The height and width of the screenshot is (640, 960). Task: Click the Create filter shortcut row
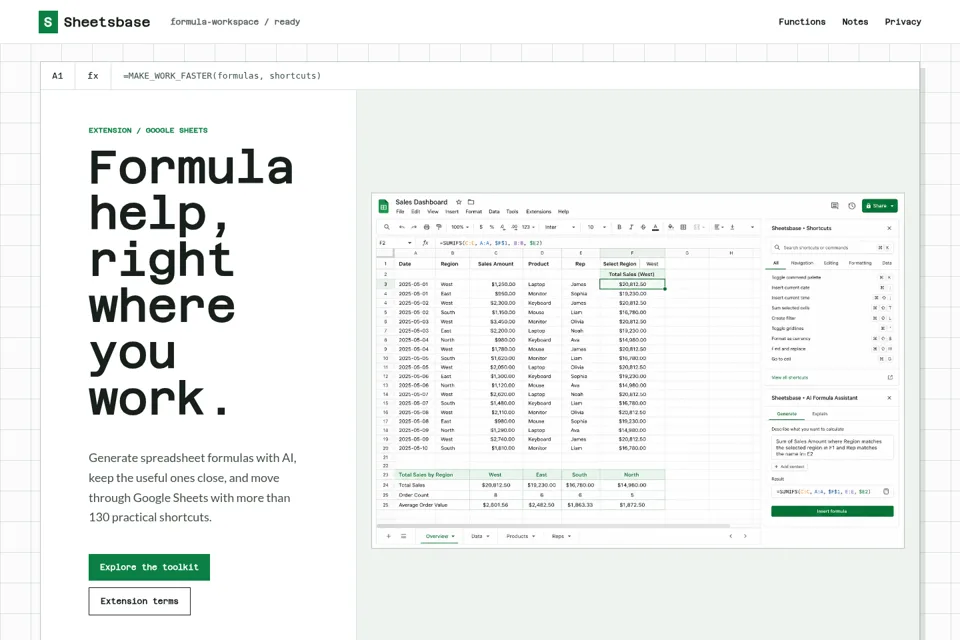coord(831,318)
